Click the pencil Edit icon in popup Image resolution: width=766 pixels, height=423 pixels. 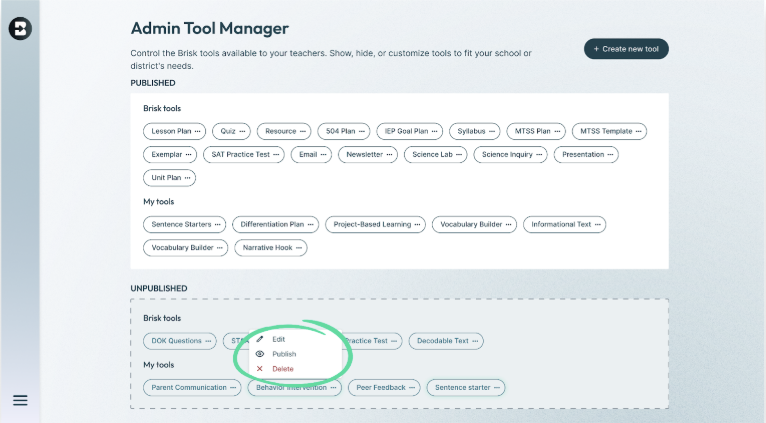tap(260, 339)
